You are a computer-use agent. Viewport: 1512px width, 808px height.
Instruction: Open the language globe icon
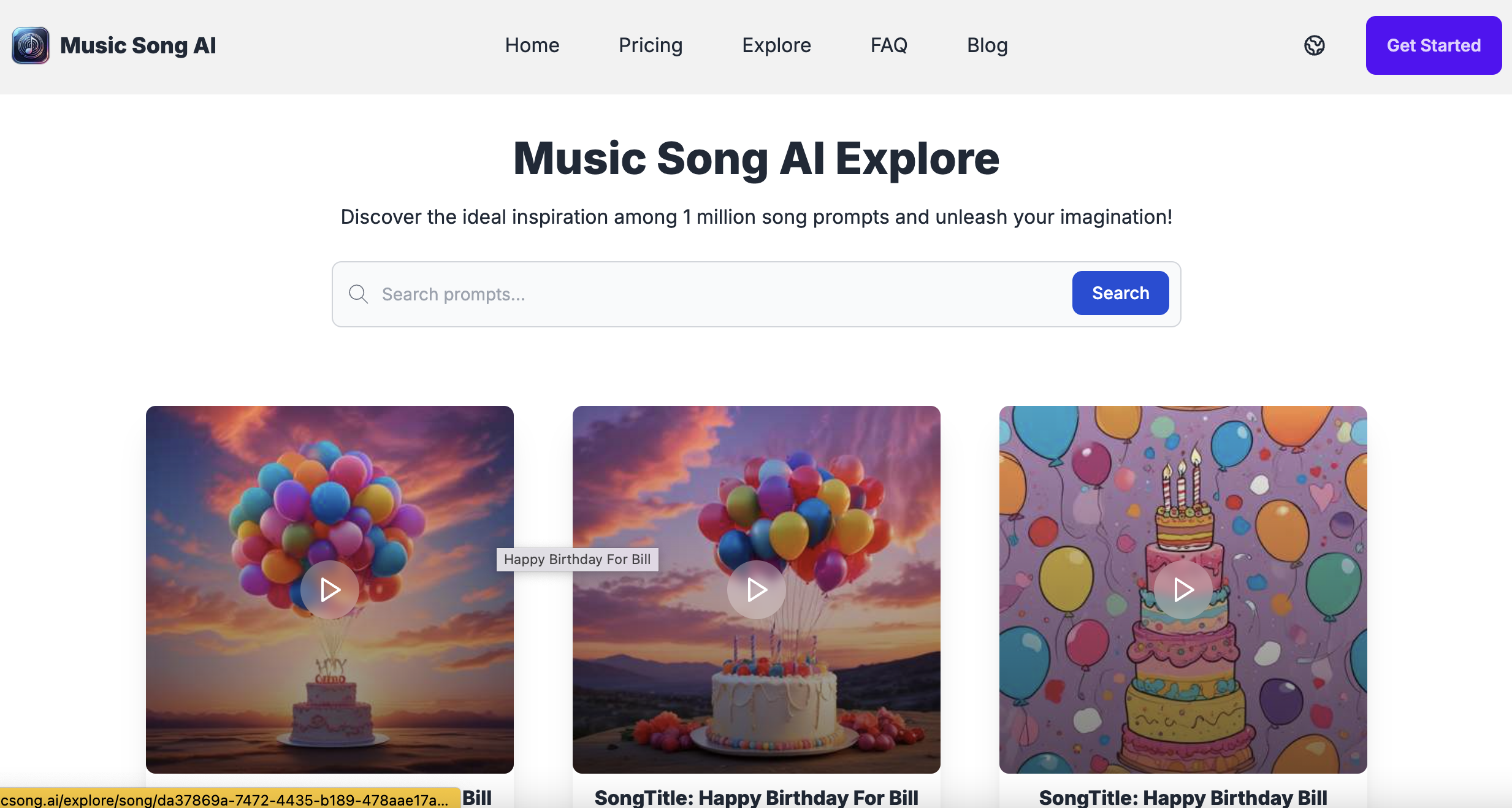[1314, 45]
